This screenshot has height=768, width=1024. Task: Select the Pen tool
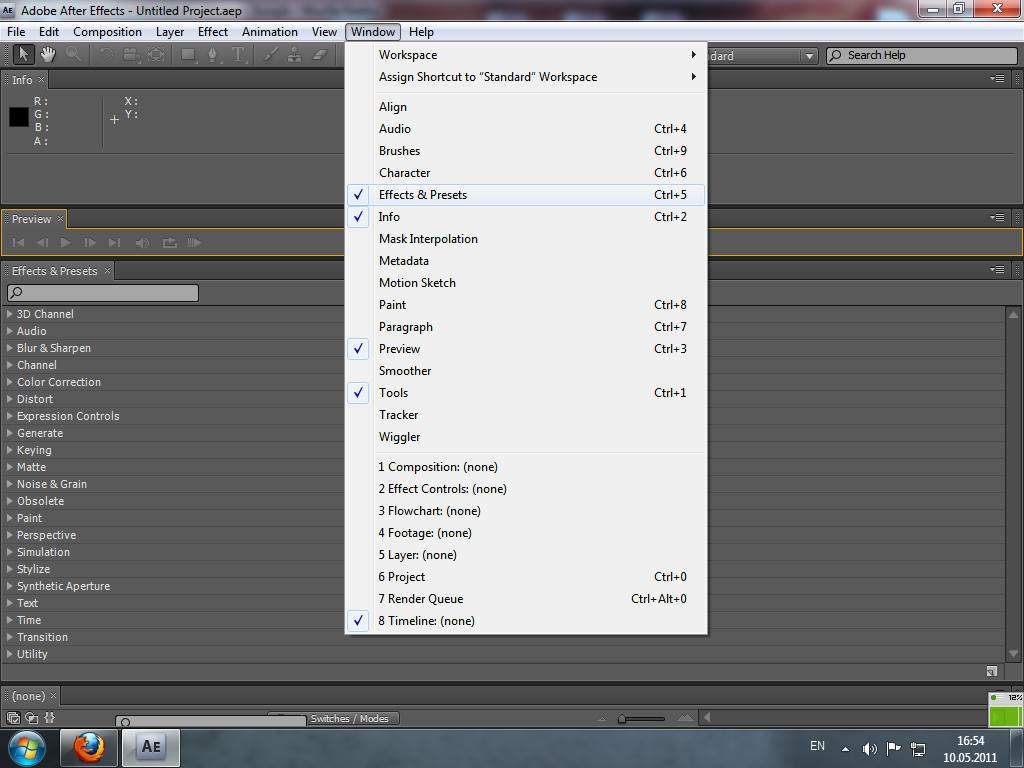pyautogui.click(x=213, y=55)
